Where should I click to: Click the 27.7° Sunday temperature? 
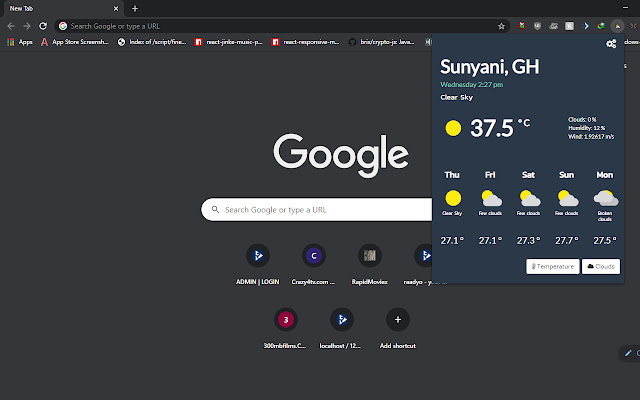coord(567,240)
